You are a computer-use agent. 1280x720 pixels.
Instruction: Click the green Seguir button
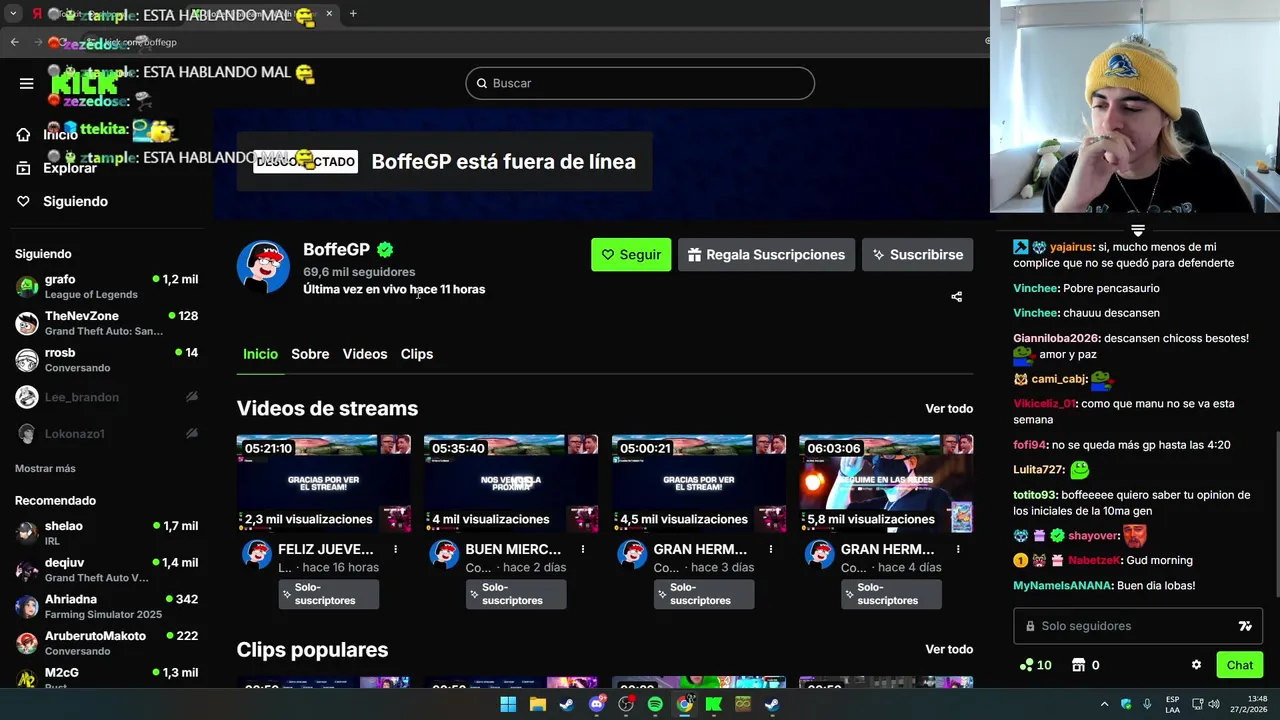(x=631, y=254)
